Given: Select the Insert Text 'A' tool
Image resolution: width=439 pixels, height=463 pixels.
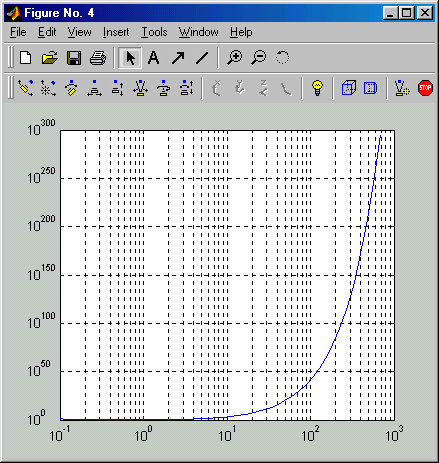Looking at the screenshot, I should [153, 58].
